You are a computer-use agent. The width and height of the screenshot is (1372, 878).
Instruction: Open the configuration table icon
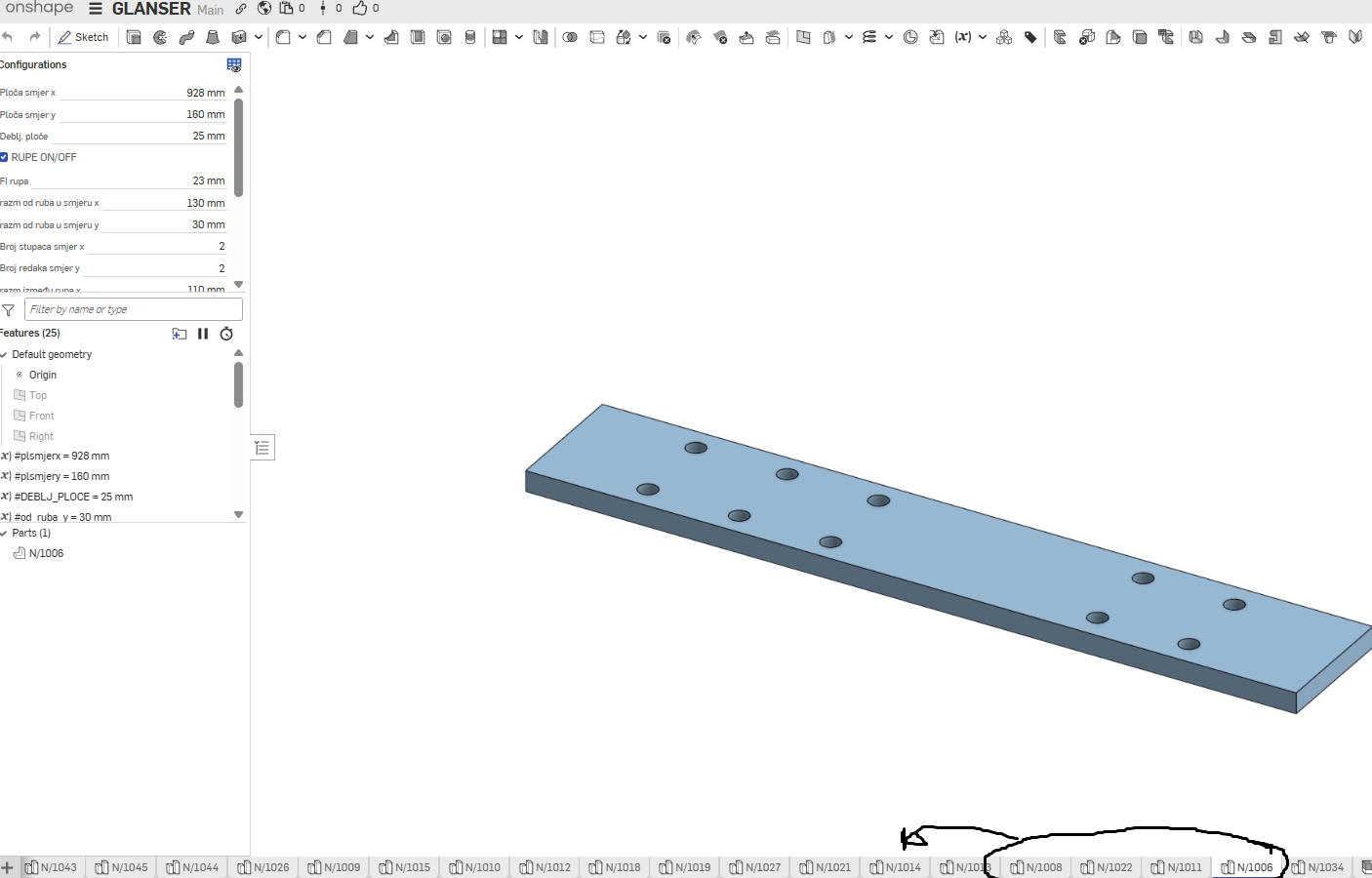coord(234,64)
